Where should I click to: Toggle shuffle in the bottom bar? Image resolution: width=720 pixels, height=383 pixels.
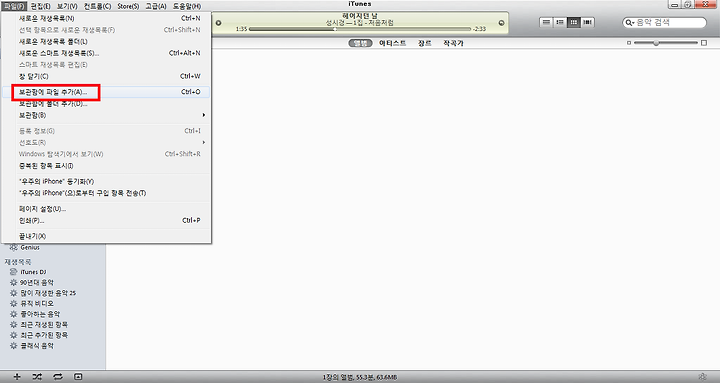click(x=37, y=377)
